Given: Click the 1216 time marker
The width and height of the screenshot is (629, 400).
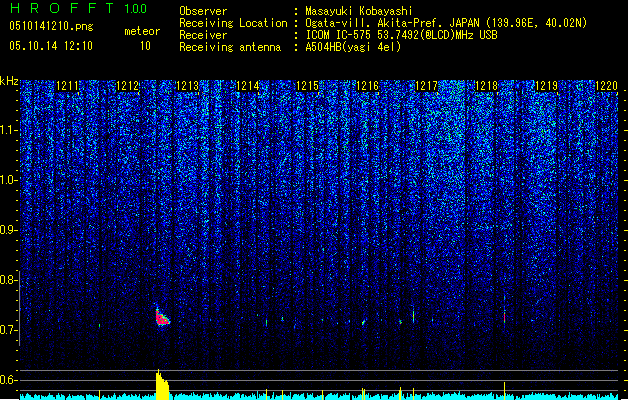Looking at the screenshot, I should [367, 86].
